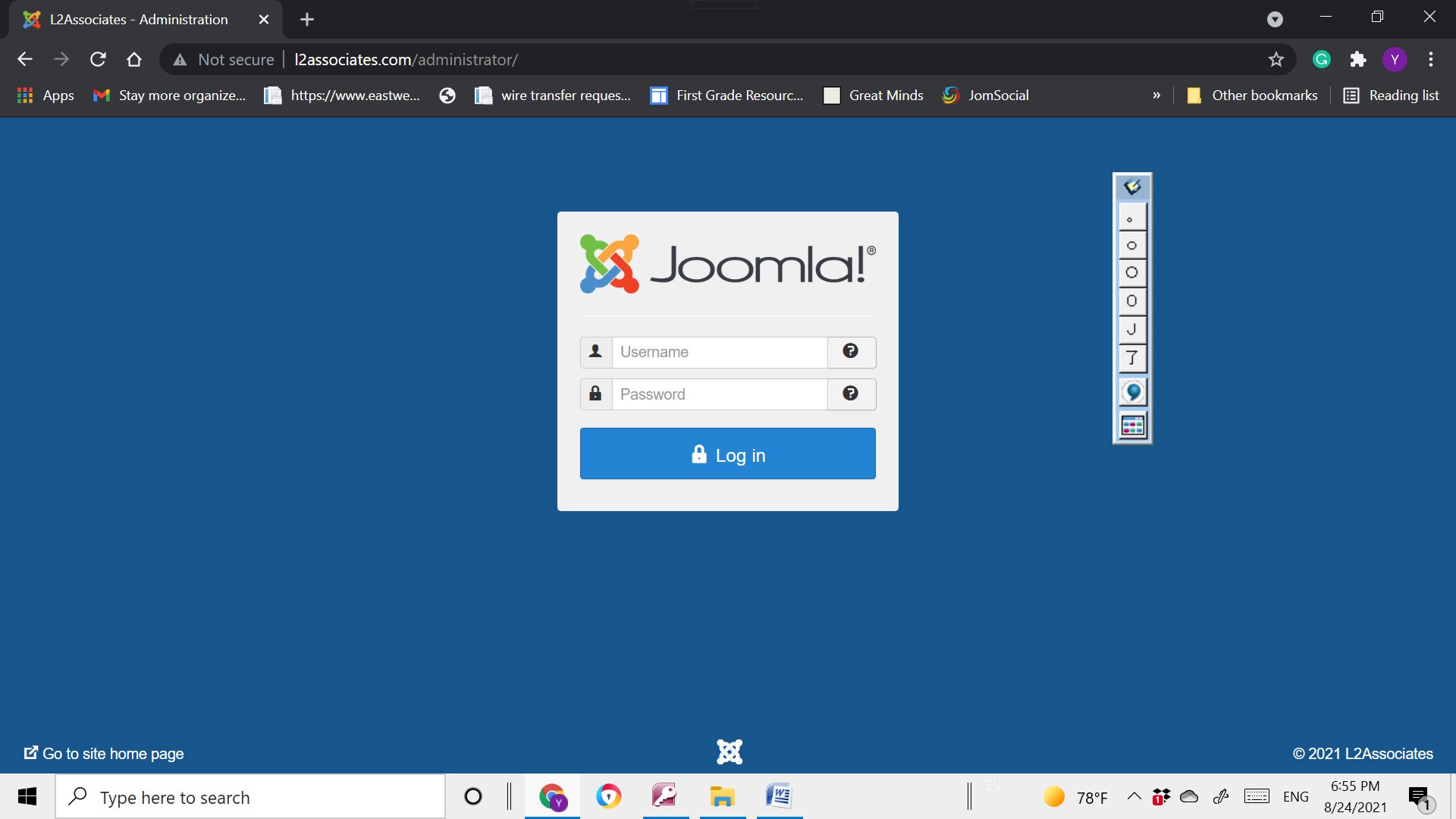Click the username help question mark icon
Screen dimensions: 1456x819
click(851, 351)
